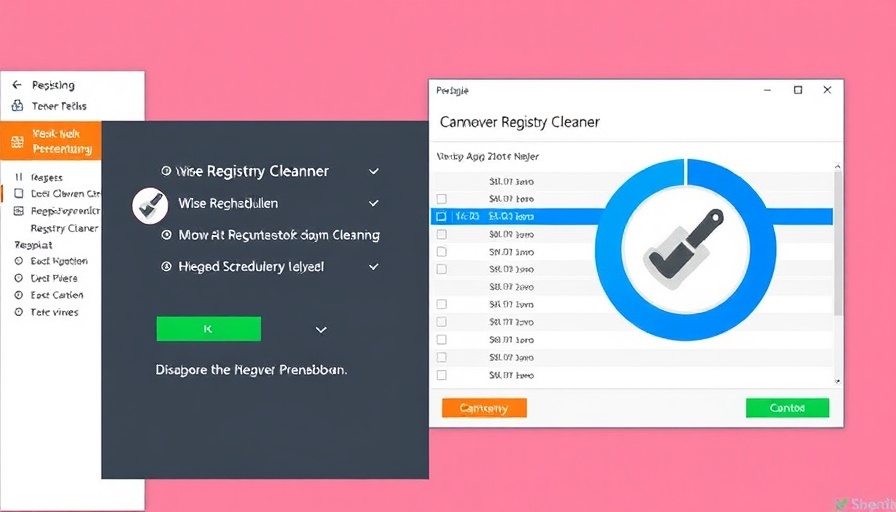Expand the "Wise Reghedlullen" chevron

click(374, 203)
